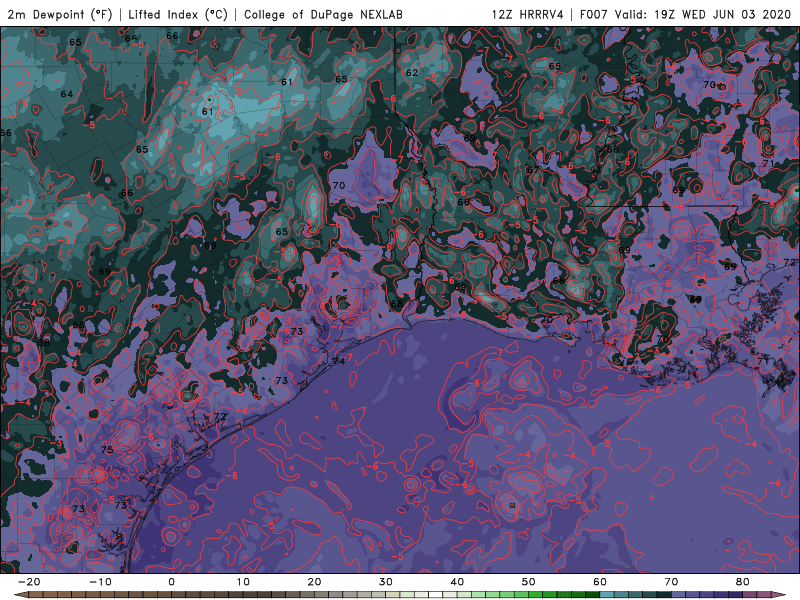Viewport: 800px width, 600px height.
Task: Select the 70 label on the color scale
Action: coord(671,582)
